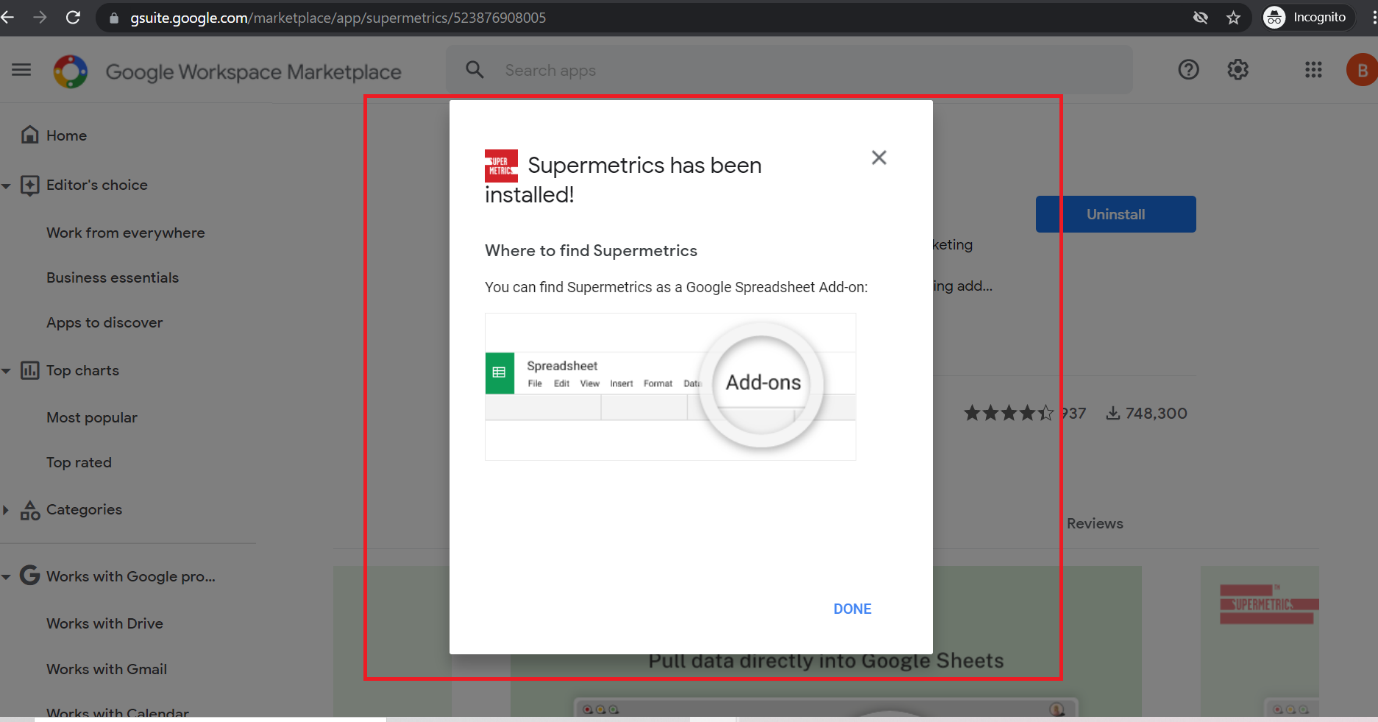Go to Home in sidebar
1378x722 pixels.
tap(66, 135)
